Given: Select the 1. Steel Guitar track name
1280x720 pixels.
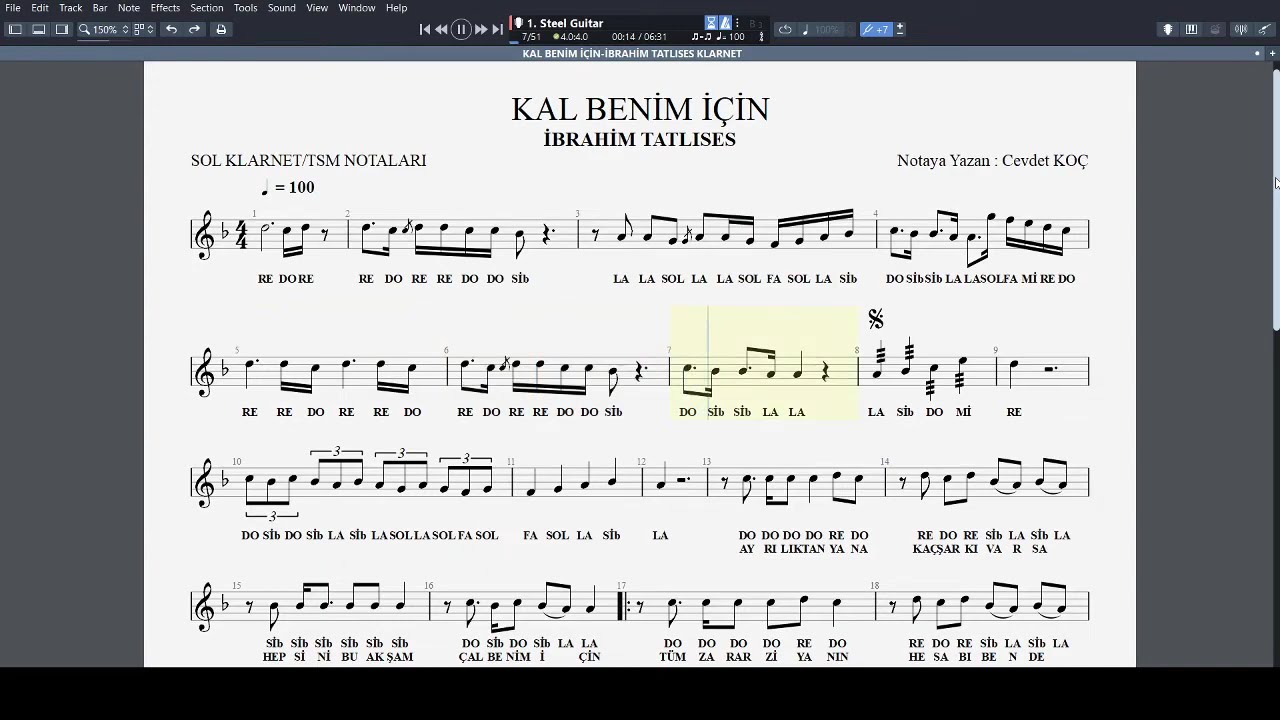Looking at the screenshot, I should [565, 23].
